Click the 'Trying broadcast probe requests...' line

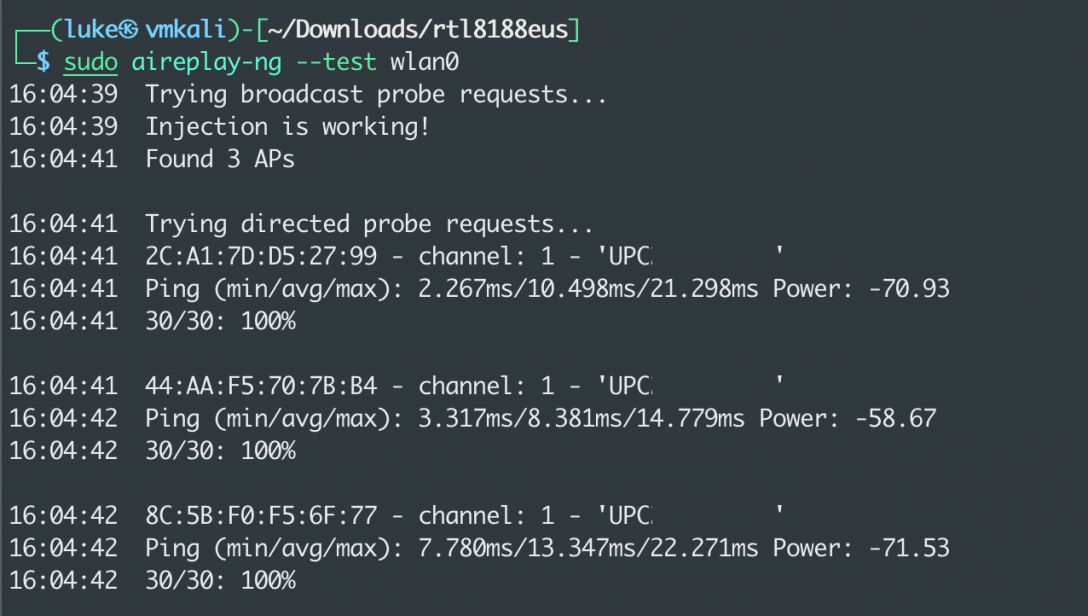[376, 95]
